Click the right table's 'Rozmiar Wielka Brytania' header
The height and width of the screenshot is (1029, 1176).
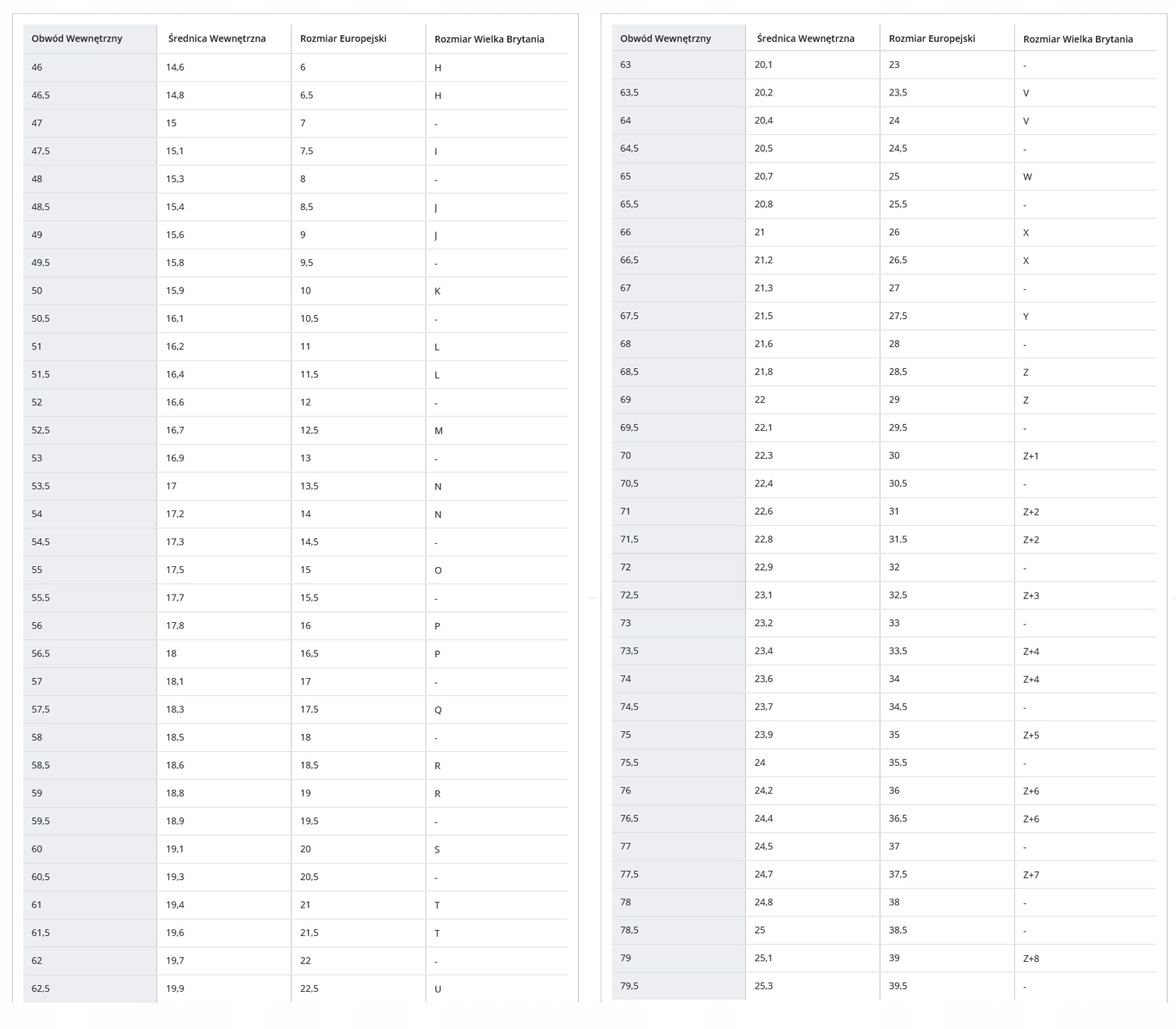1078,39
